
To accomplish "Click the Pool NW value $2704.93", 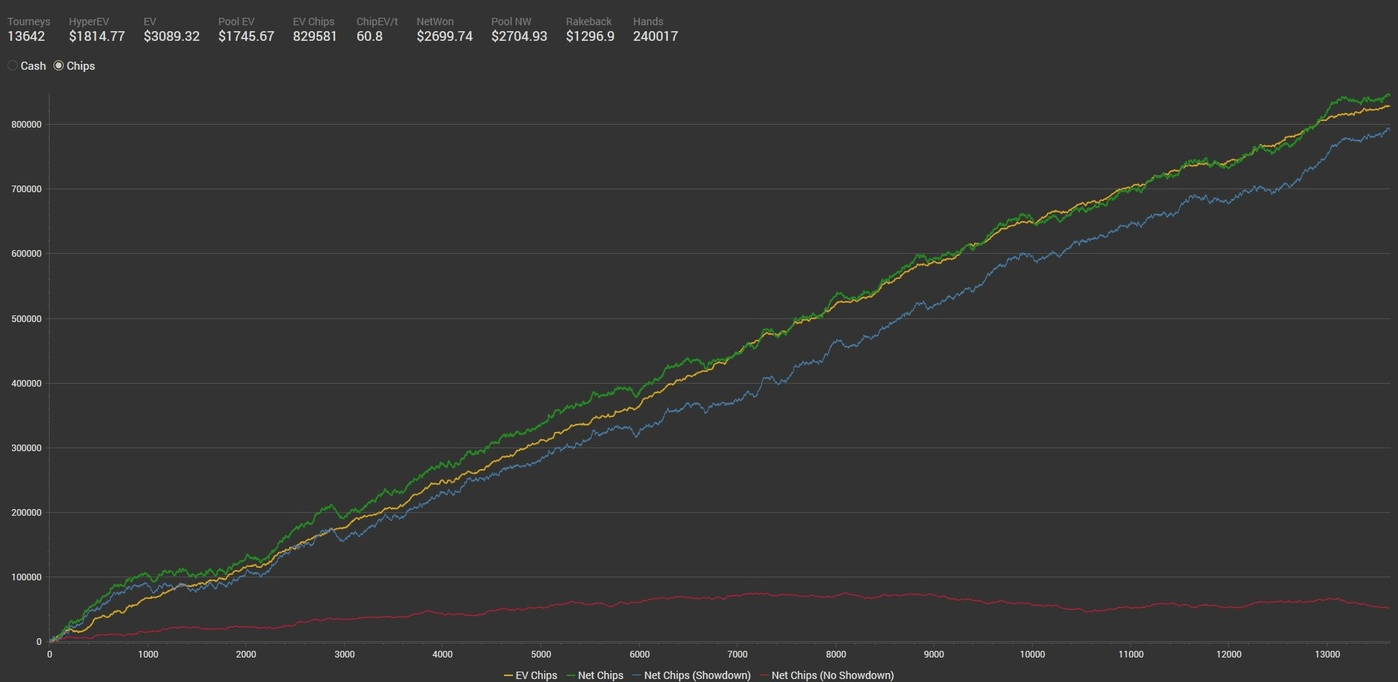I will click(x=519, y=36).
